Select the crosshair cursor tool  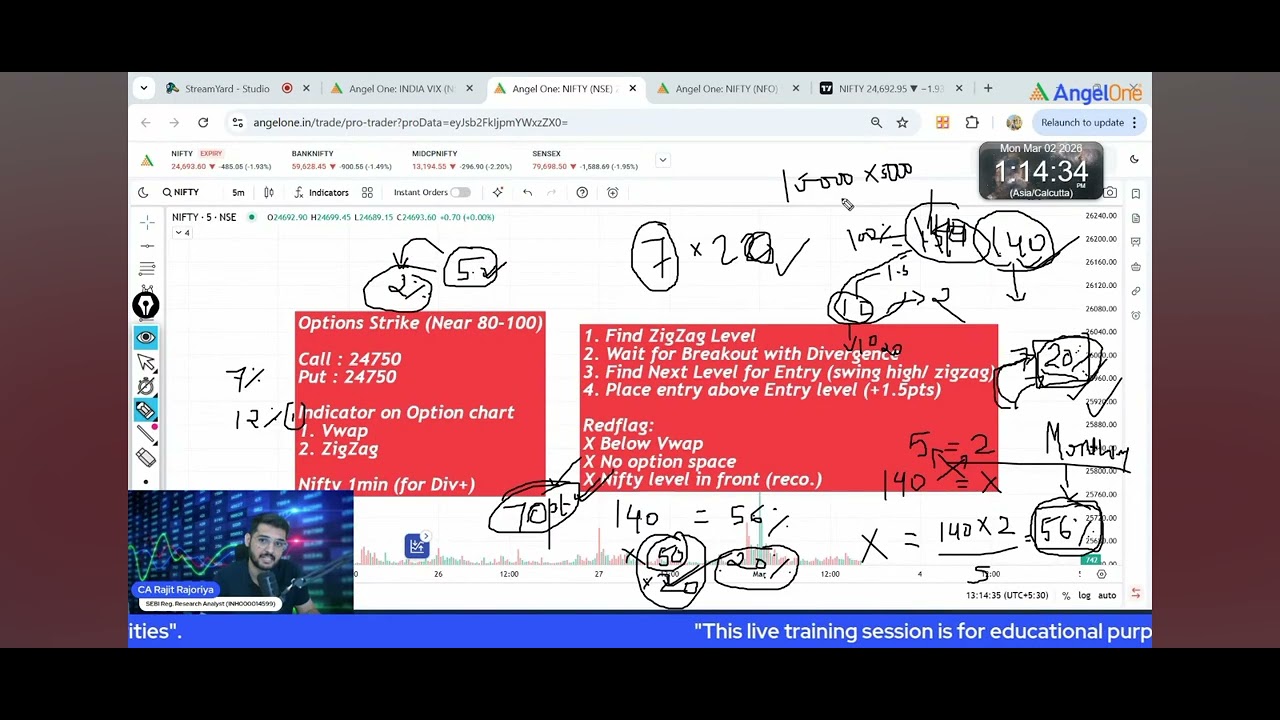[x=147, y=221]
